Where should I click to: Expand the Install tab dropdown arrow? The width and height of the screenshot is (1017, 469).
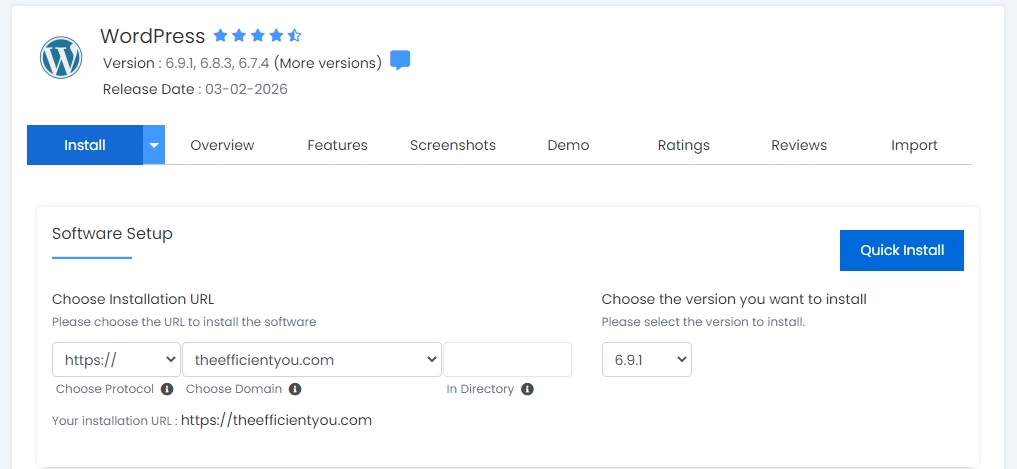pyautogui.click(x=154, y=145)
